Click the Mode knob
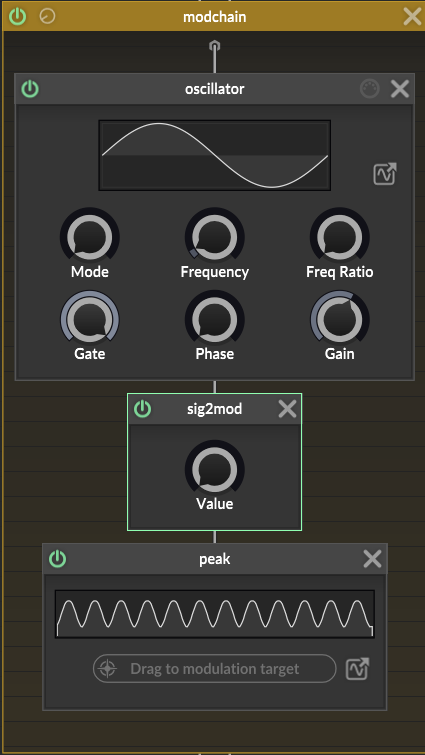 tap(90, 237)
